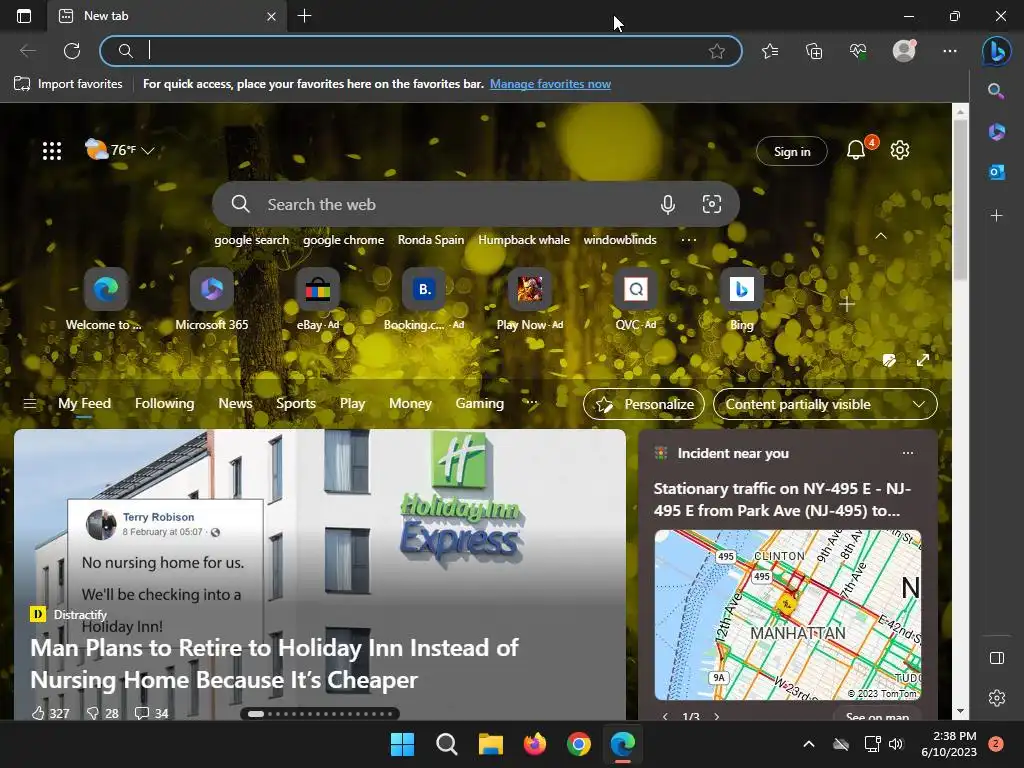Search suggestion 'Ronda Spain'
This screenshot has height=768, width=1024.
coord(431,240)
